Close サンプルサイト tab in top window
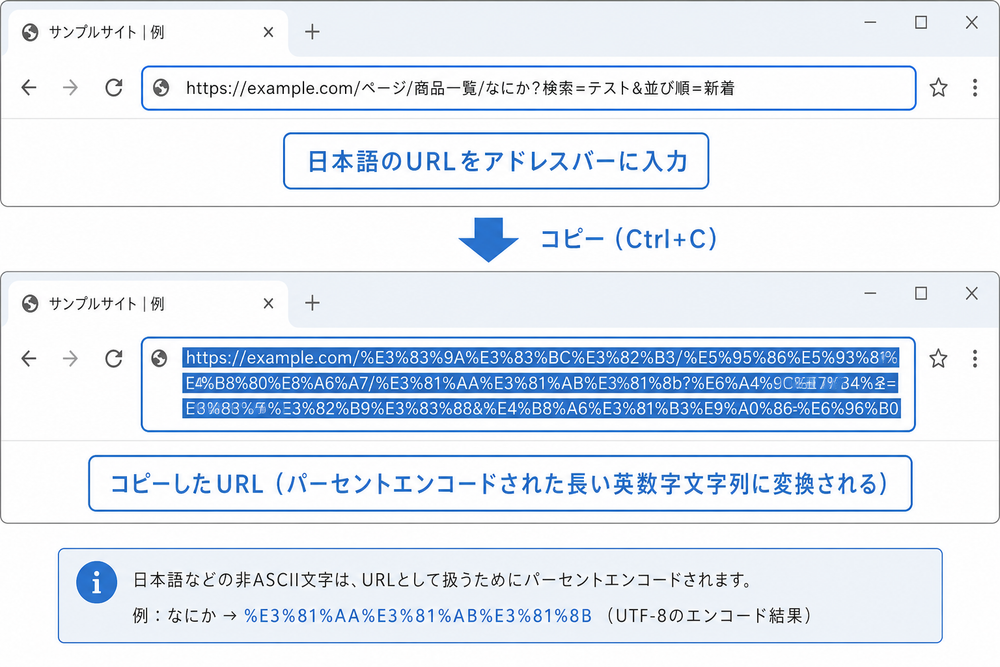Screen dimensions: 1000x667 [x=268, y=32]
